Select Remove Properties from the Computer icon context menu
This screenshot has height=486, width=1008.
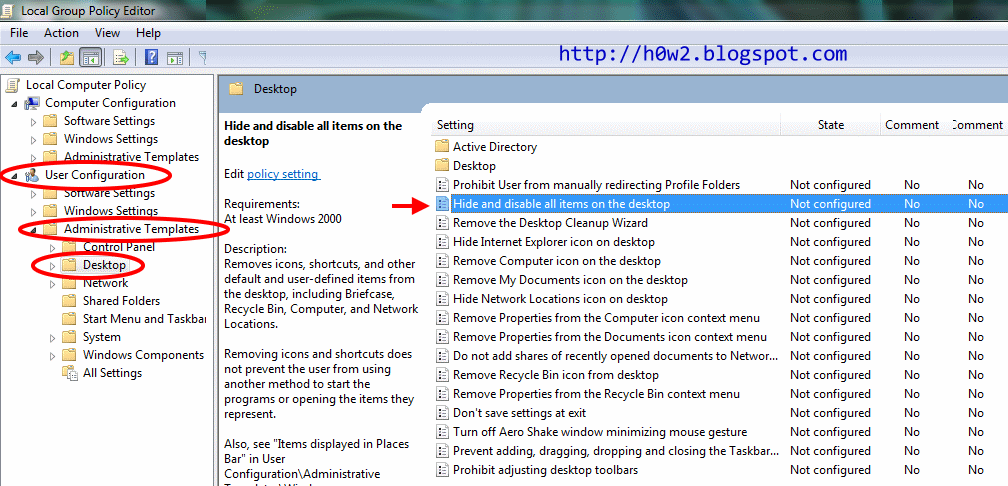tap(606, 318)
